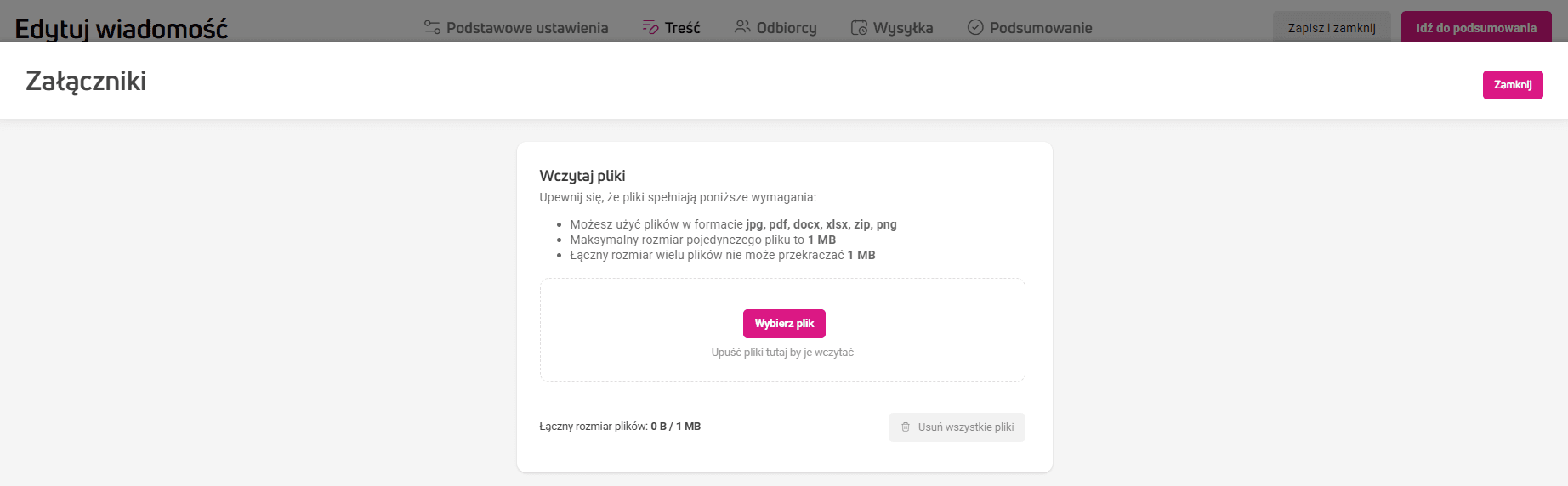Click the Załączniki panel heading
1568x486 pixels.
click(x=86, y=81)
